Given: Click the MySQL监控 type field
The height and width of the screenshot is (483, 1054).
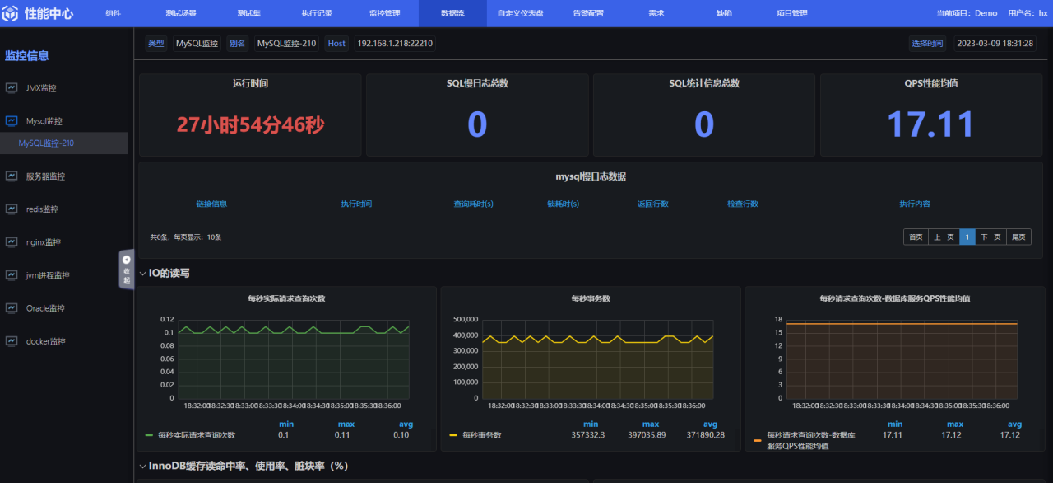Looking at the screenshot, I should [x=196, y=43].
